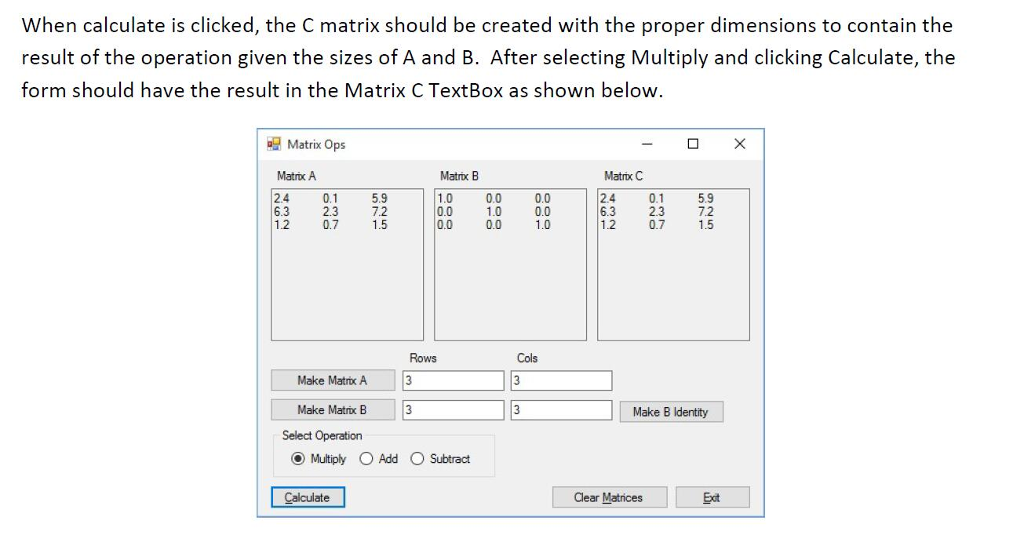Viewport: 1024px width, 535px height.
Task: Click the Make B Identity button
Action: [x=671, y=412]
